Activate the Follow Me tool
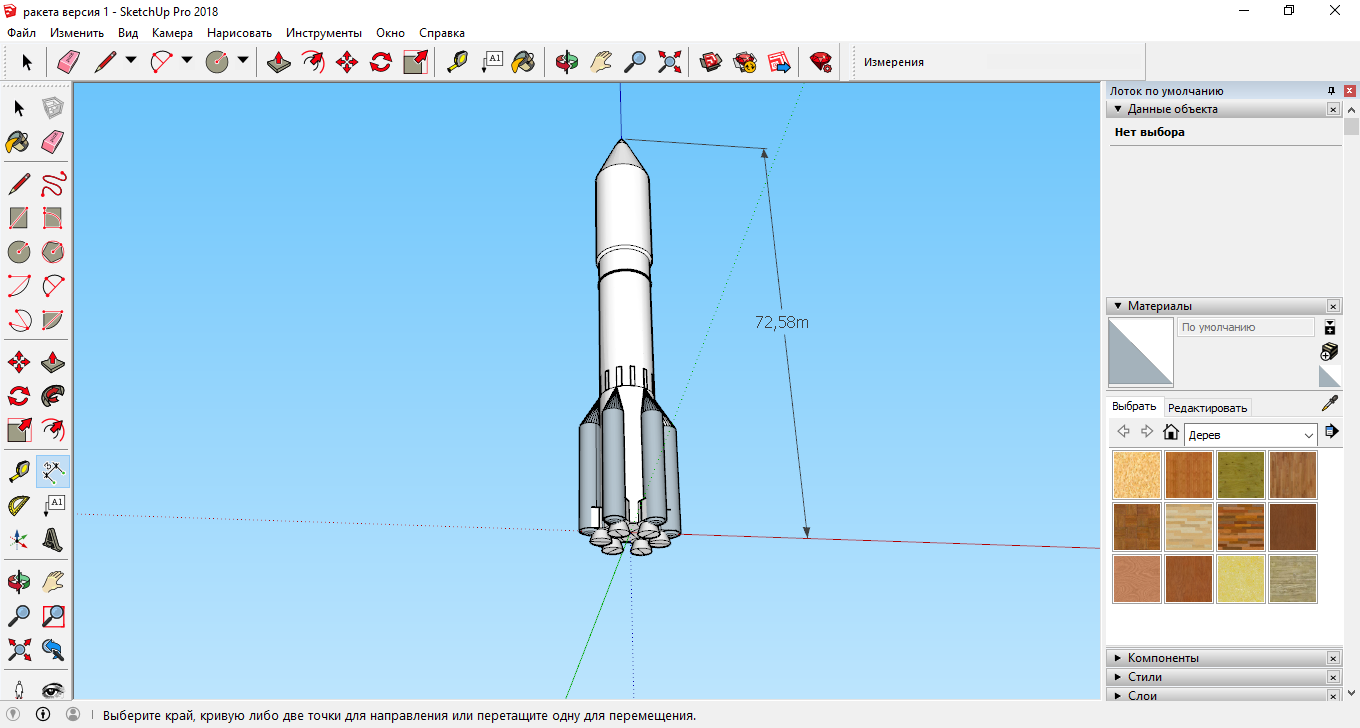1360x728 pixels. click(x=53, y=396)
